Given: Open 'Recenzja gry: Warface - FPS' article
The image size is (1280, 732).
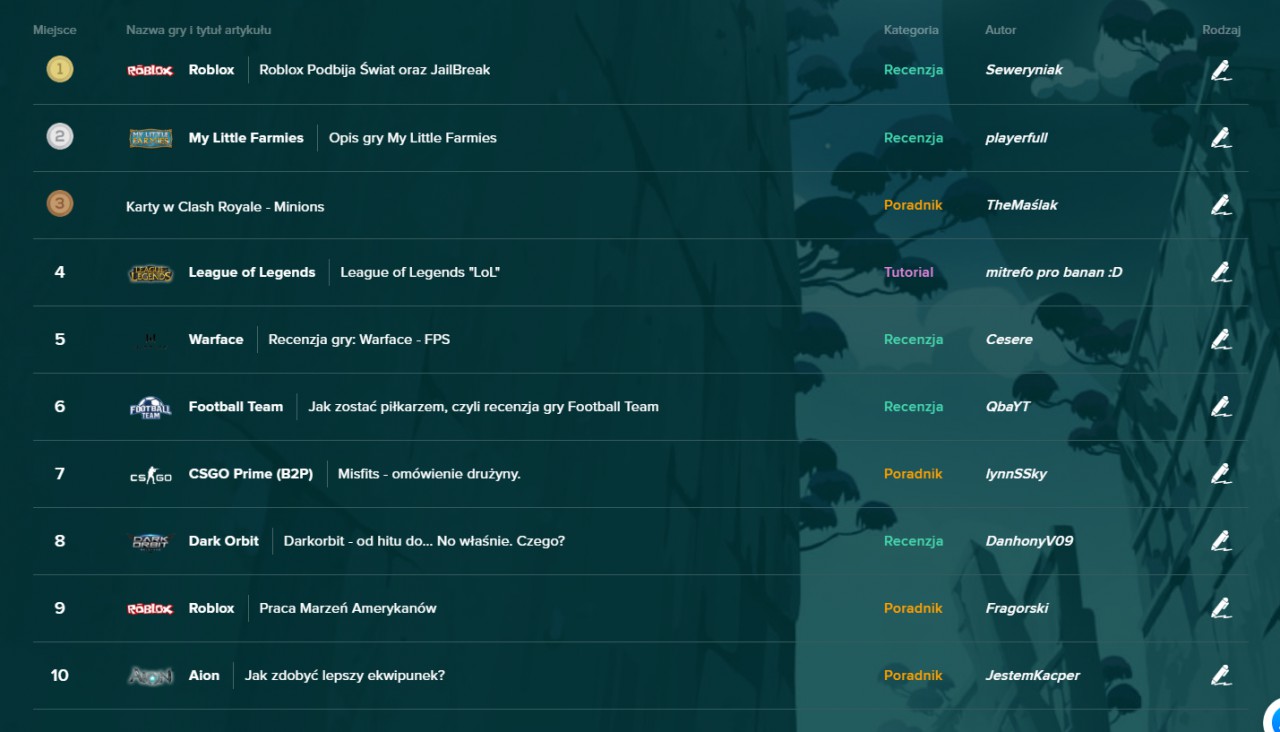Looking at the screenshot, I should point(359,340).
